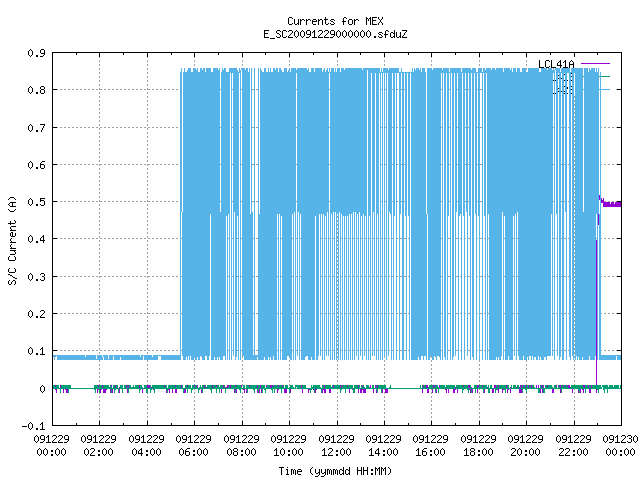Viewport: 640px width, 480px height.
Task: Click the x-axis tick label '02:00'
Action: click(x=98, y=452)
